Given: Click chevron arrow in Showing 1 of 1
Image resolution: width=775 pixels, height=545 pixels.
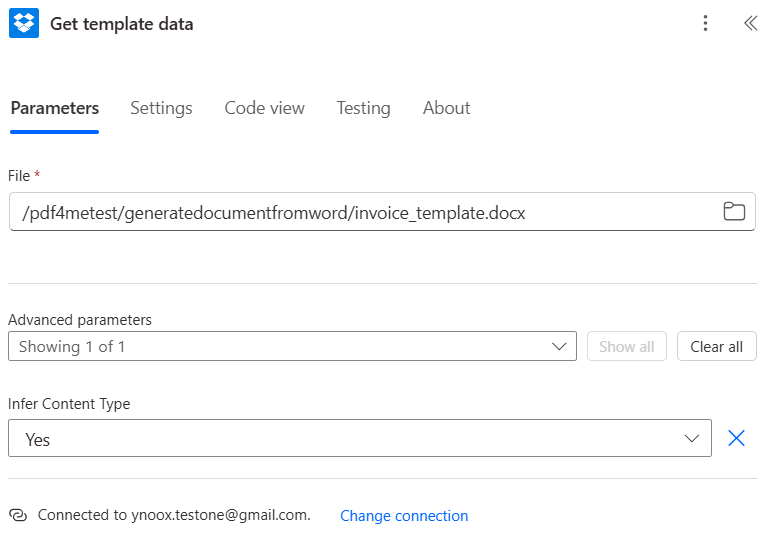Looking at the screenshot, I should coord(559,346).
